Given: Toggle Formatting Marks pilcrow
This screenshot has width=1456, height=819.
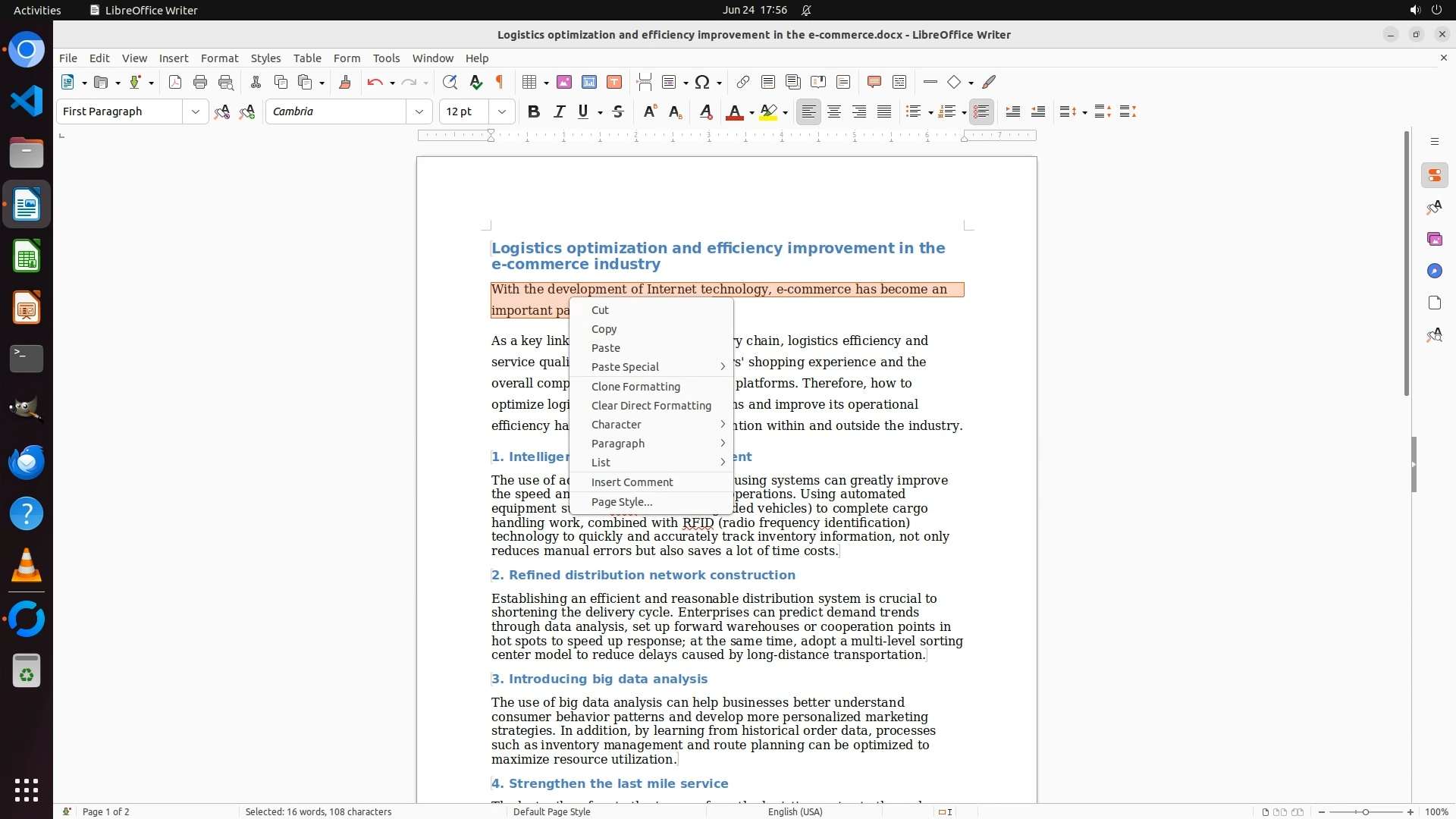Looking at the screenshot, I should 500,83.
